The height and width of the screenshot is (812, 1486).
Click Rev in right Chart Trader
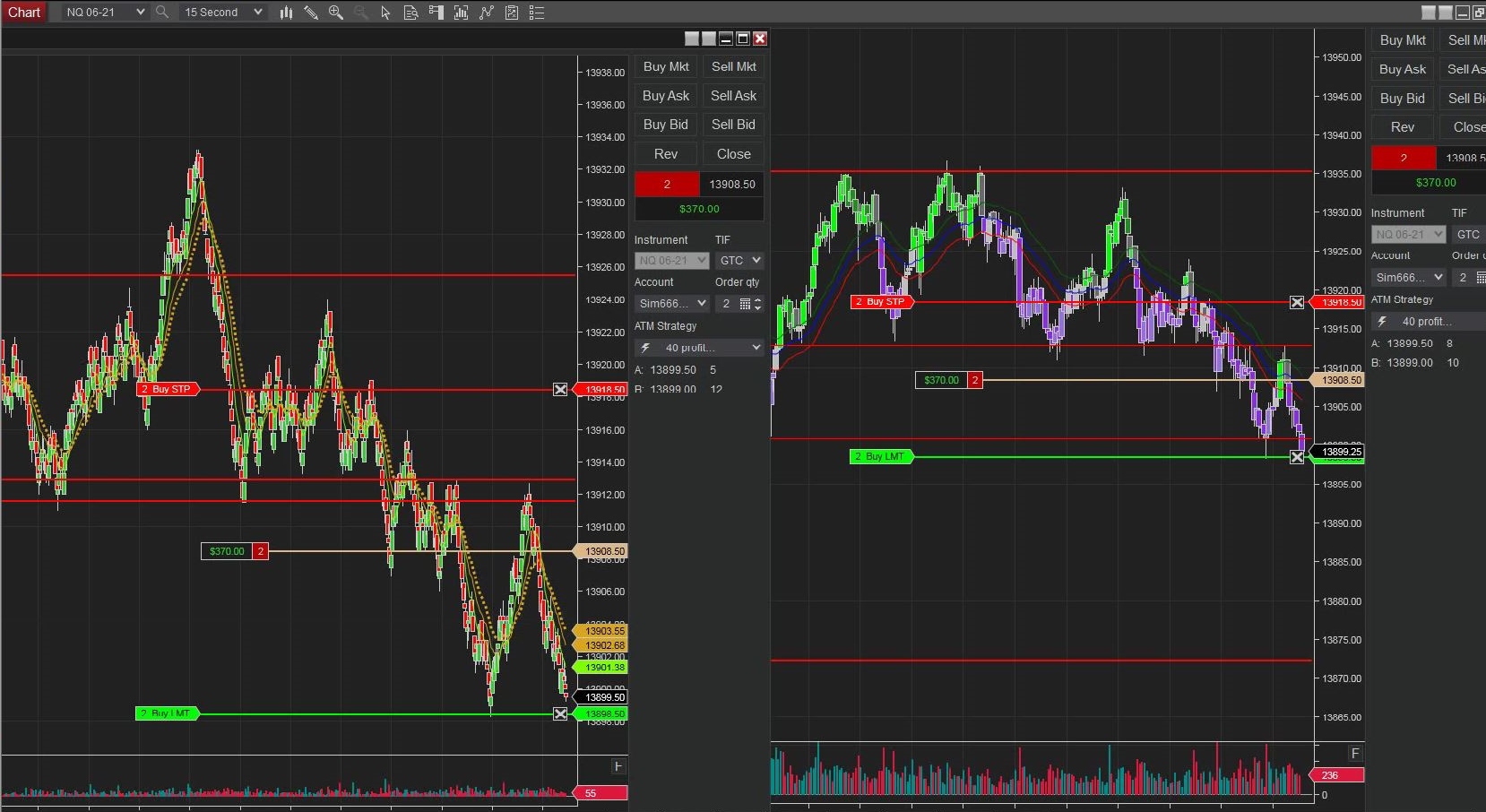[1403, 127]
